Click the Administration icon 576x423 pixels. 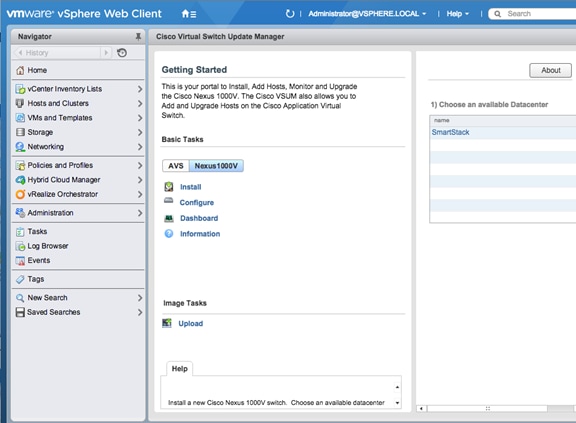[x=20, y=213]
